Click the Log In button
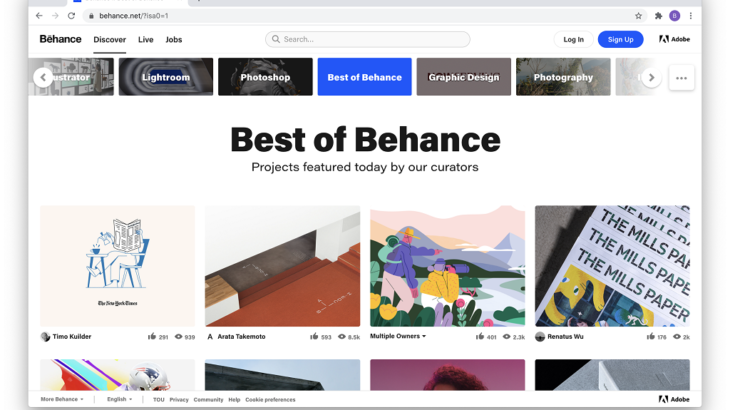Image resolution: width=730 pixels, height=410 pixels. tap(573, 39)
